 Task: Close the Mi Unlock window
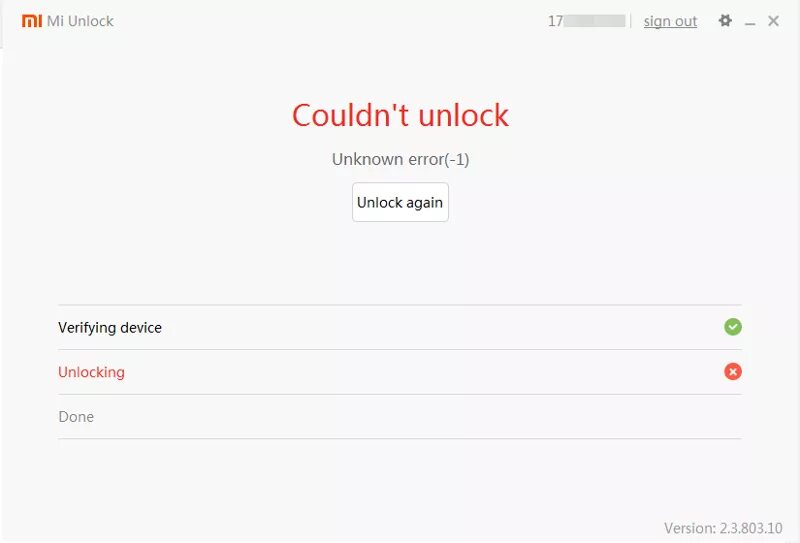click(x=773, y=21)
